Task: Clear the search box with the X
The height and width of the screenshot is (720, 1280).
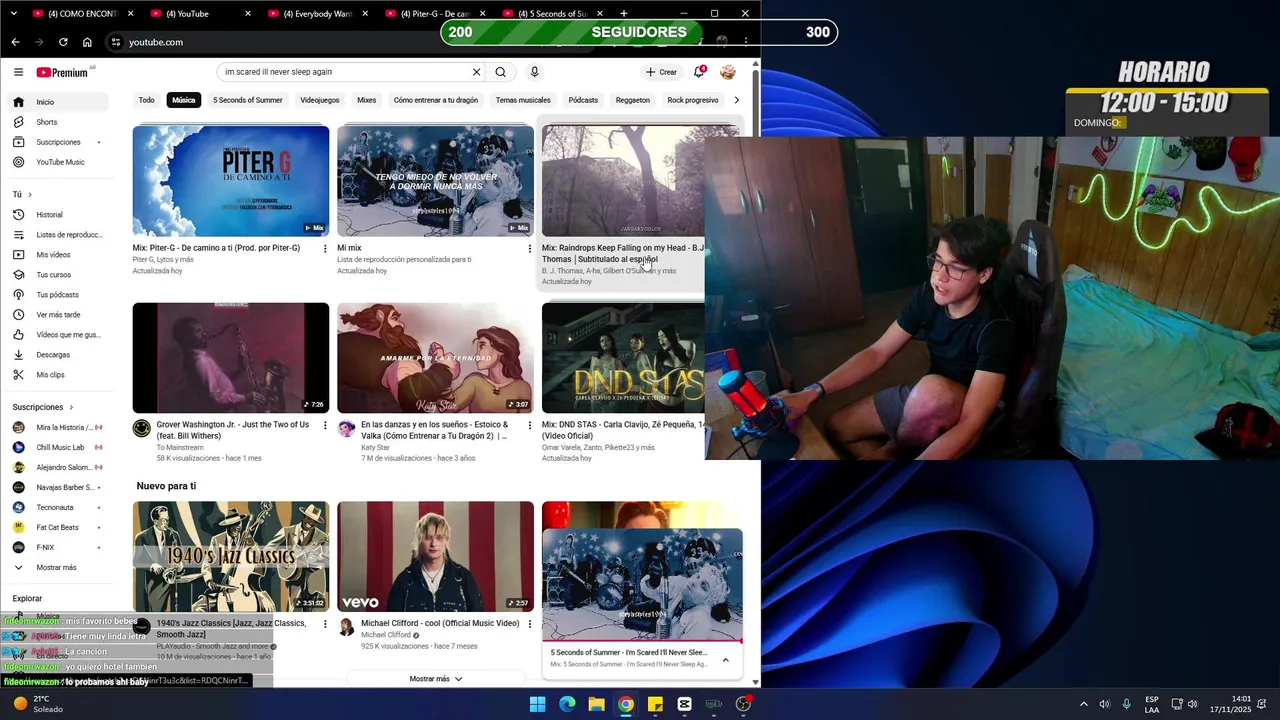Action: pyautogui.click(x=476, y=72)
